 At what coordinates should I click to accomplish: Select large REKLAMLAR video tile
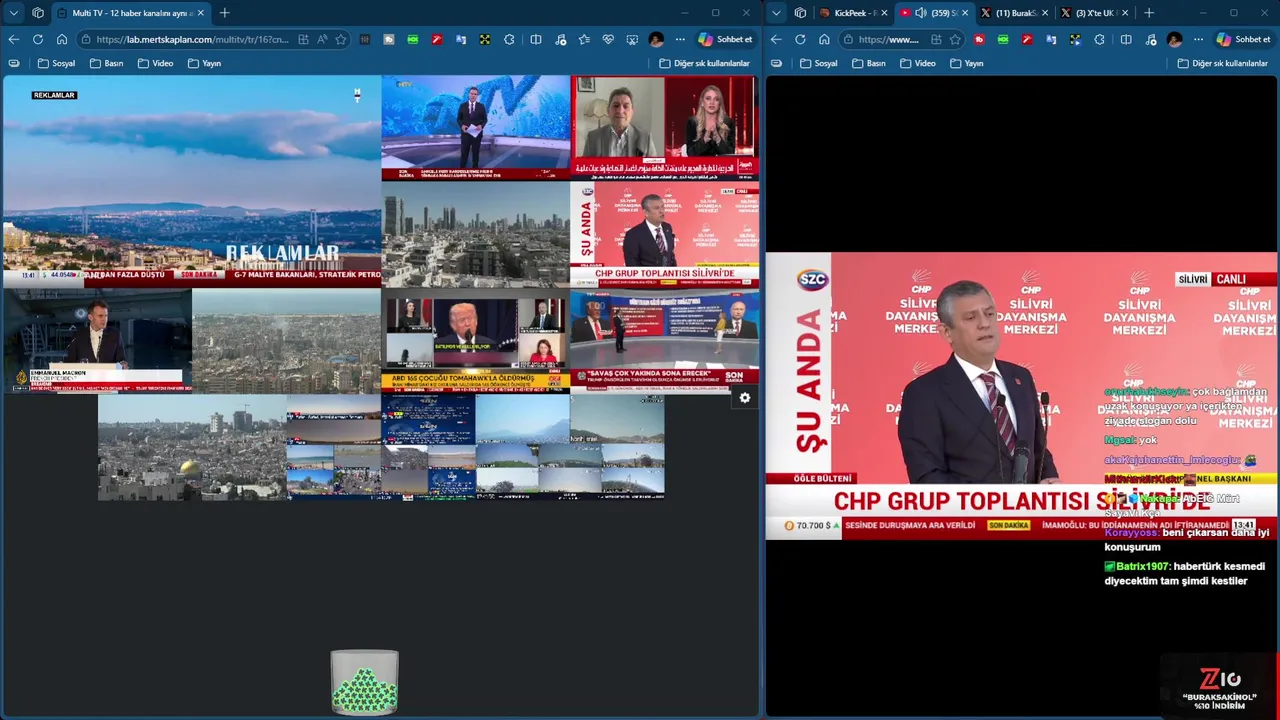pyautogui.click(x=192, y=182)
